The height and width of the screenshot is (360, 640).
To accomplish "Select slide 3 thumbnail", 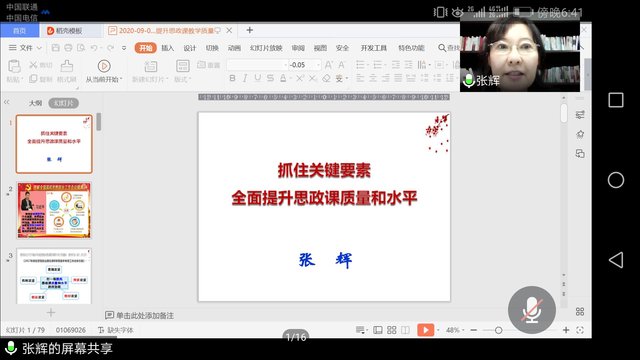I will point(54,276).
